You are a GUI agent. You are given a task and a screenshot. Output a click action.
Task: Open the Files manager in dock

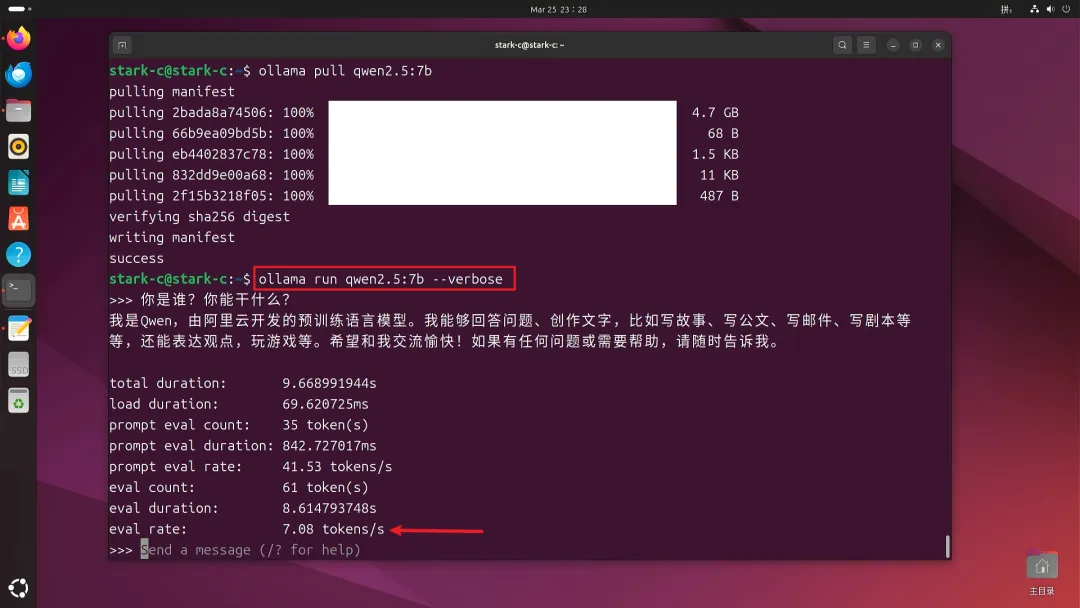coord(19,110)
